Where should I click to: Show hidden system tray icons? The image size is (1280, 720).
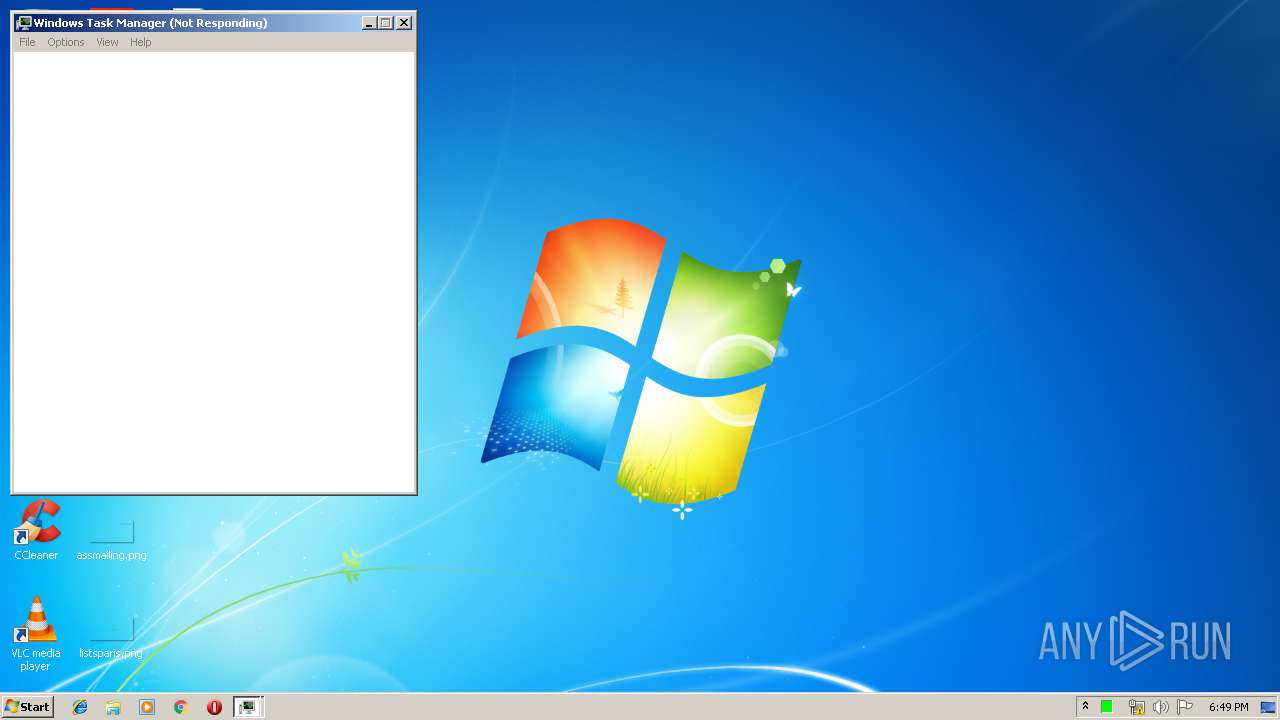point(1085,707)
